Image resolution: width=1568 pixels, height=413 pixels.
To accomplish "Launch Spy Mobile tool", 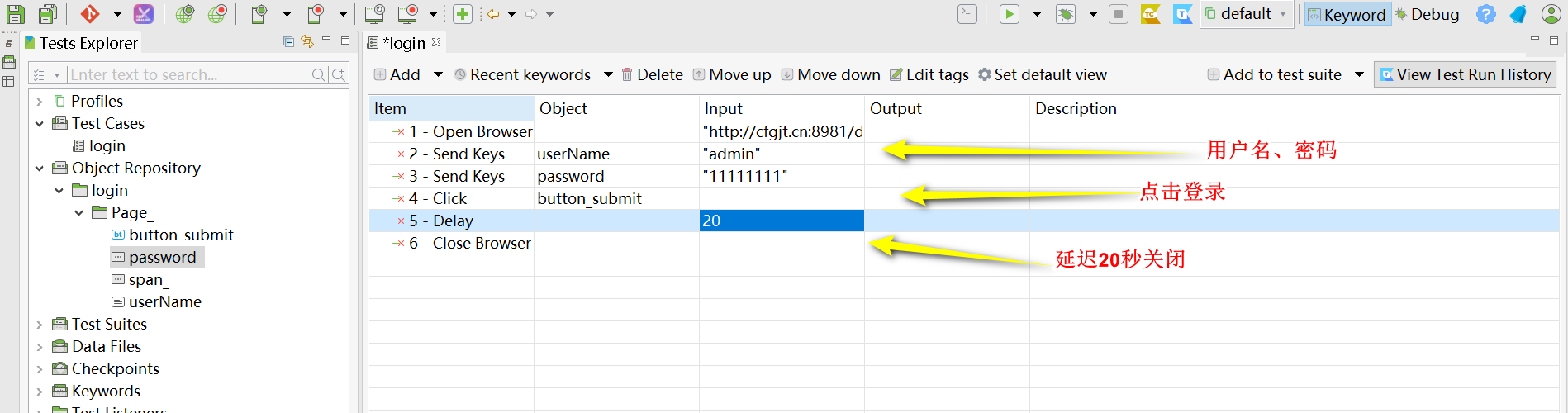I will coord(259,14).
